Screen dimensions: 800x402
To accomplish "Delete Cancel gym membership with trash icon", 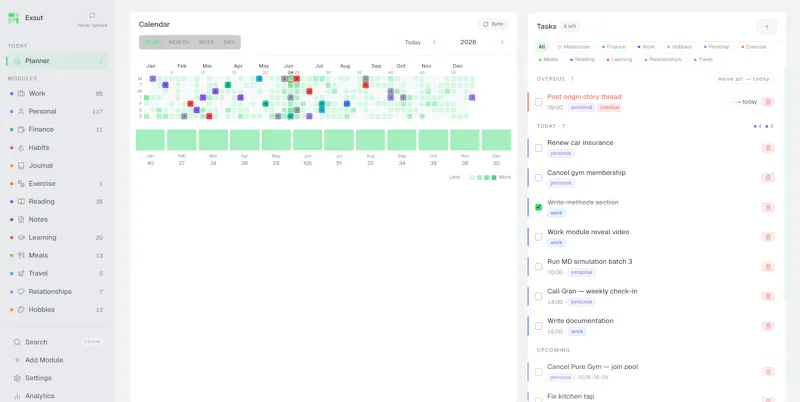I will click(x=768, y=178).
